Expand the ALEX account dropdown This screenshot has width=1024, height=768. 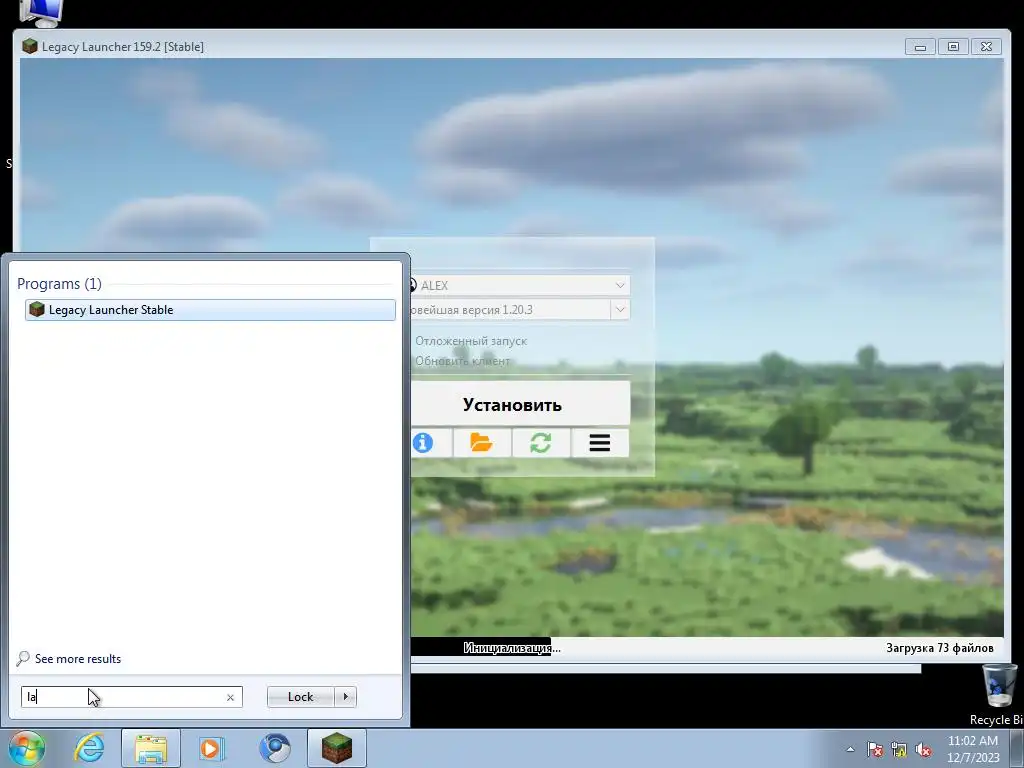point(620,285)
